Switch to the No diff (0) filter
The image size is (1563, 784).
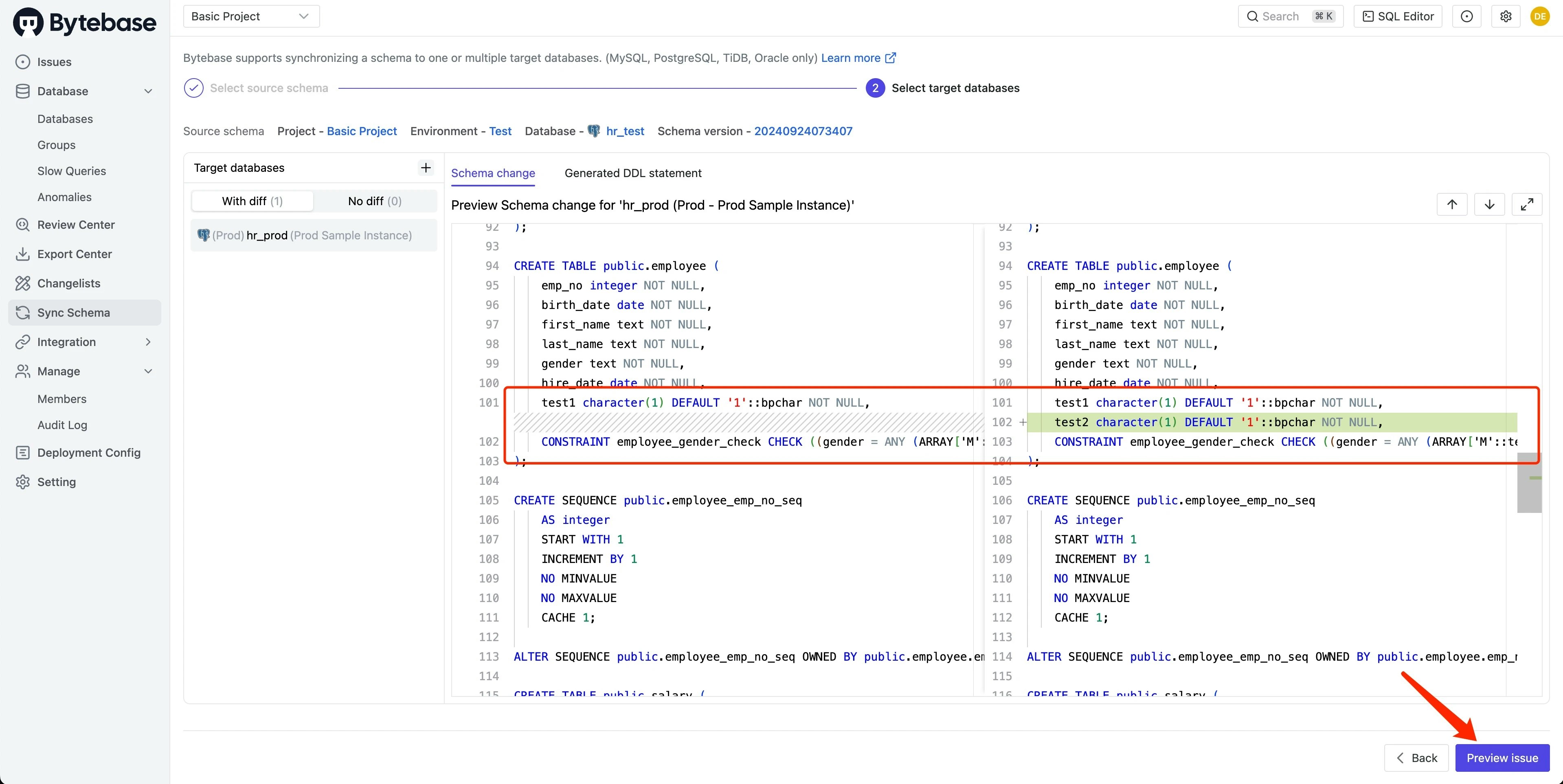(374, 201)
